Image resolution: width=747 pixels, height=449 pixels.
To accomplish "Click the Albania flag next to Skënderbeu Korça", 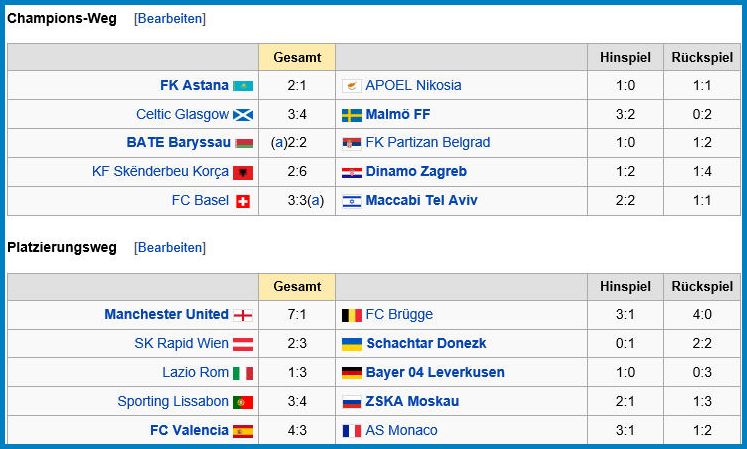I will (243, 173).
